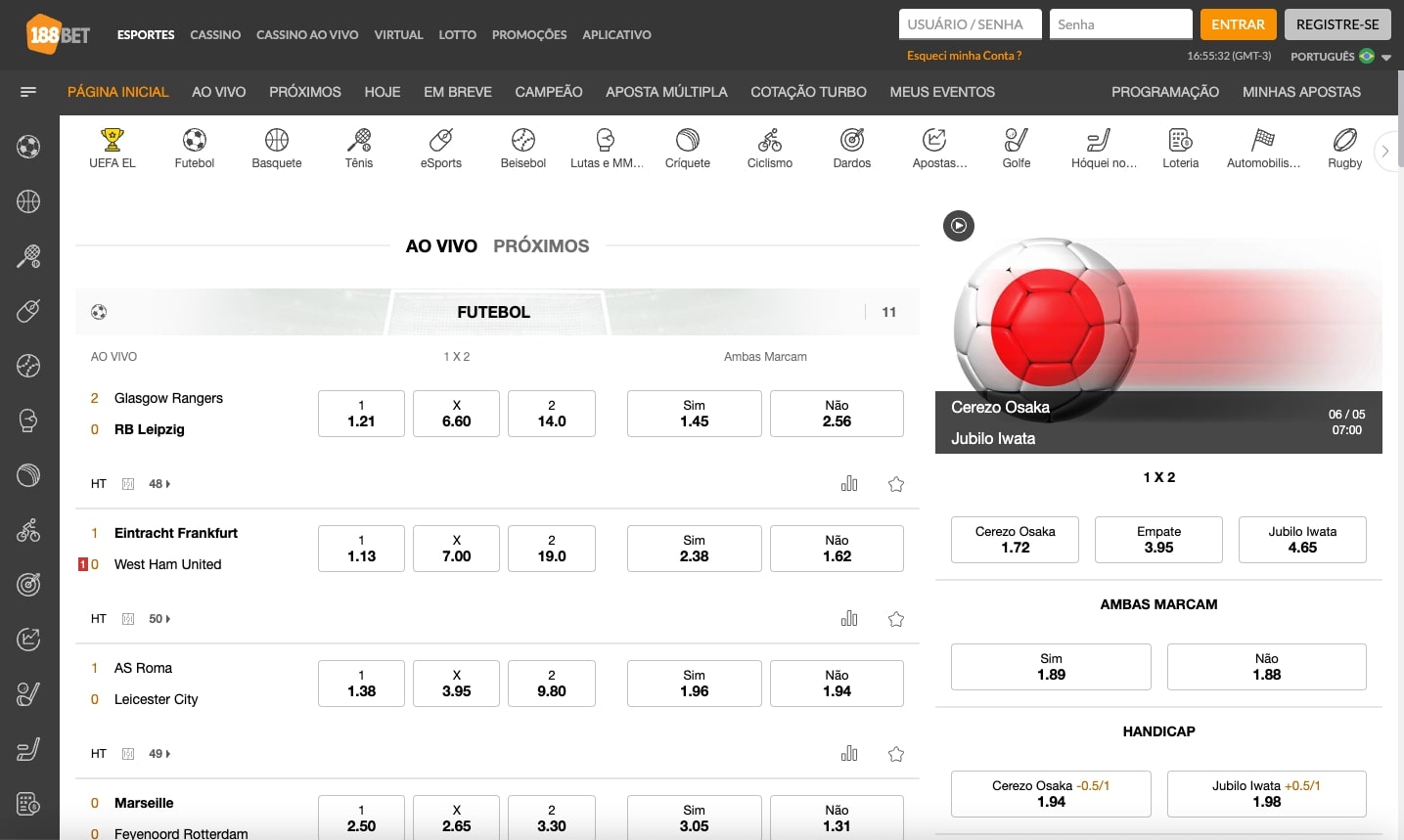This screenshot has width=1404, height=840.
Task: Bet Jubilo Iwata +0.5/1 handicap at 1.98
Action: click(1266, 794)
